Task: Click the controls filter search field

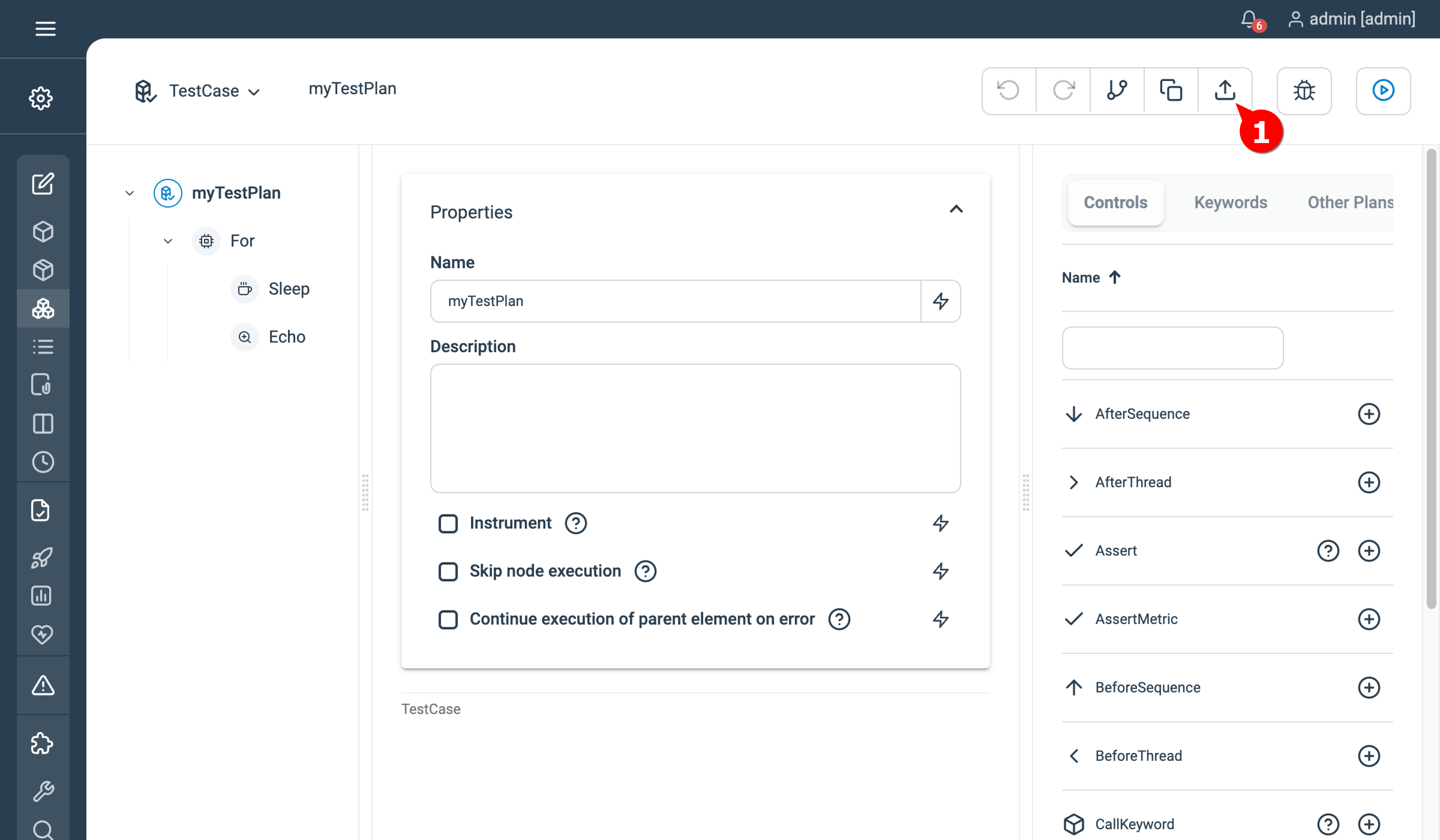Action: (x=1172, y=347)
